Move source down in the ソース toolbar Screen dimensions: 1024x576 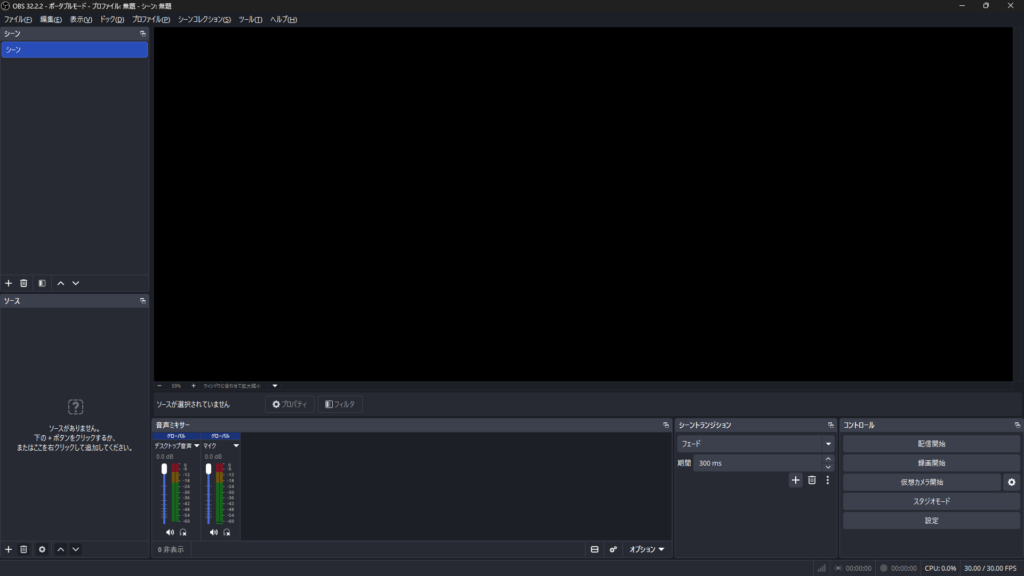[76, 550]
